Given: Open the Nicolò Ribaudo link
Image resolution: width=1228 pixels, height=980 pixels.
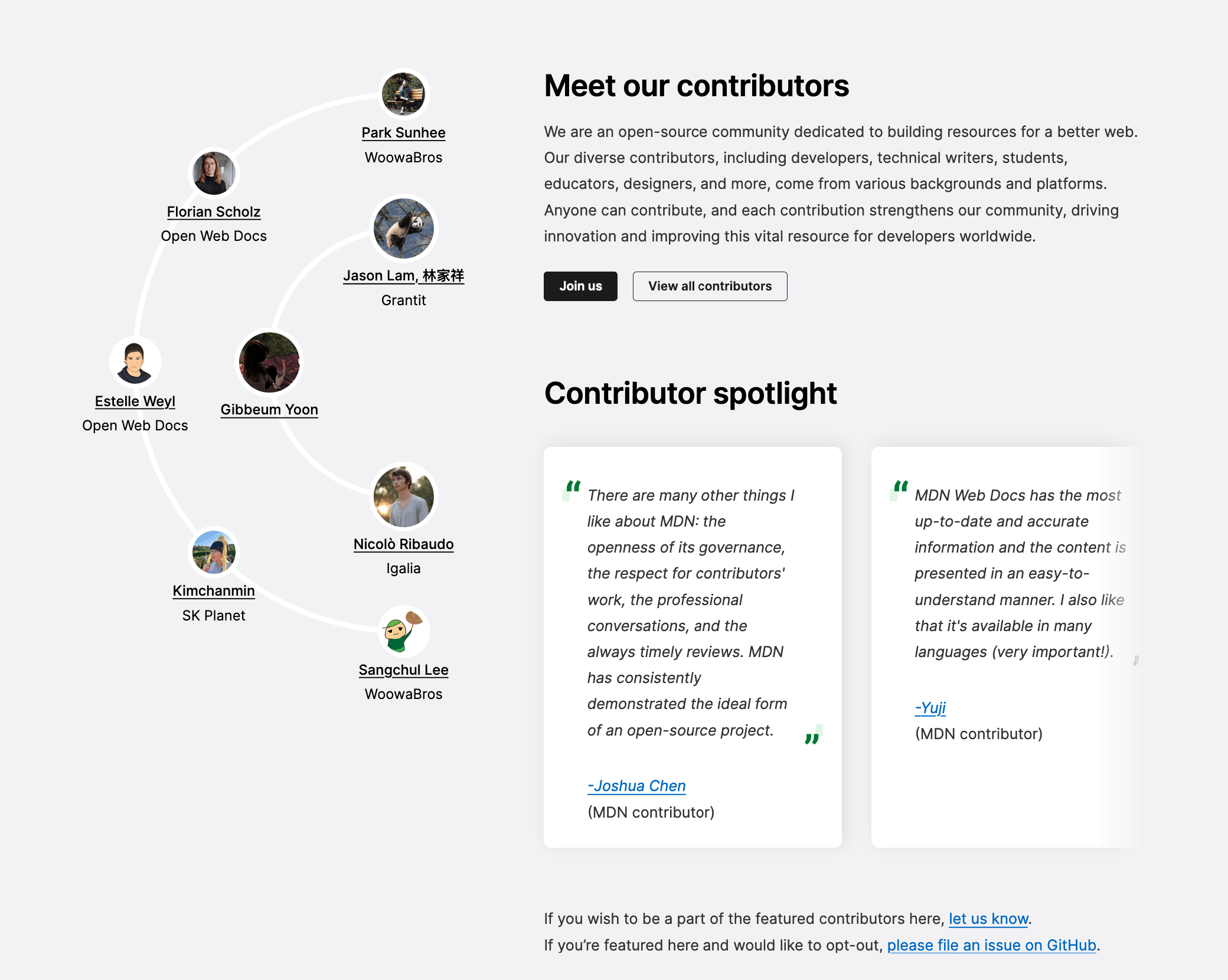Looking at the screenshot, I should pyautogui.click(x=404, y=544).
